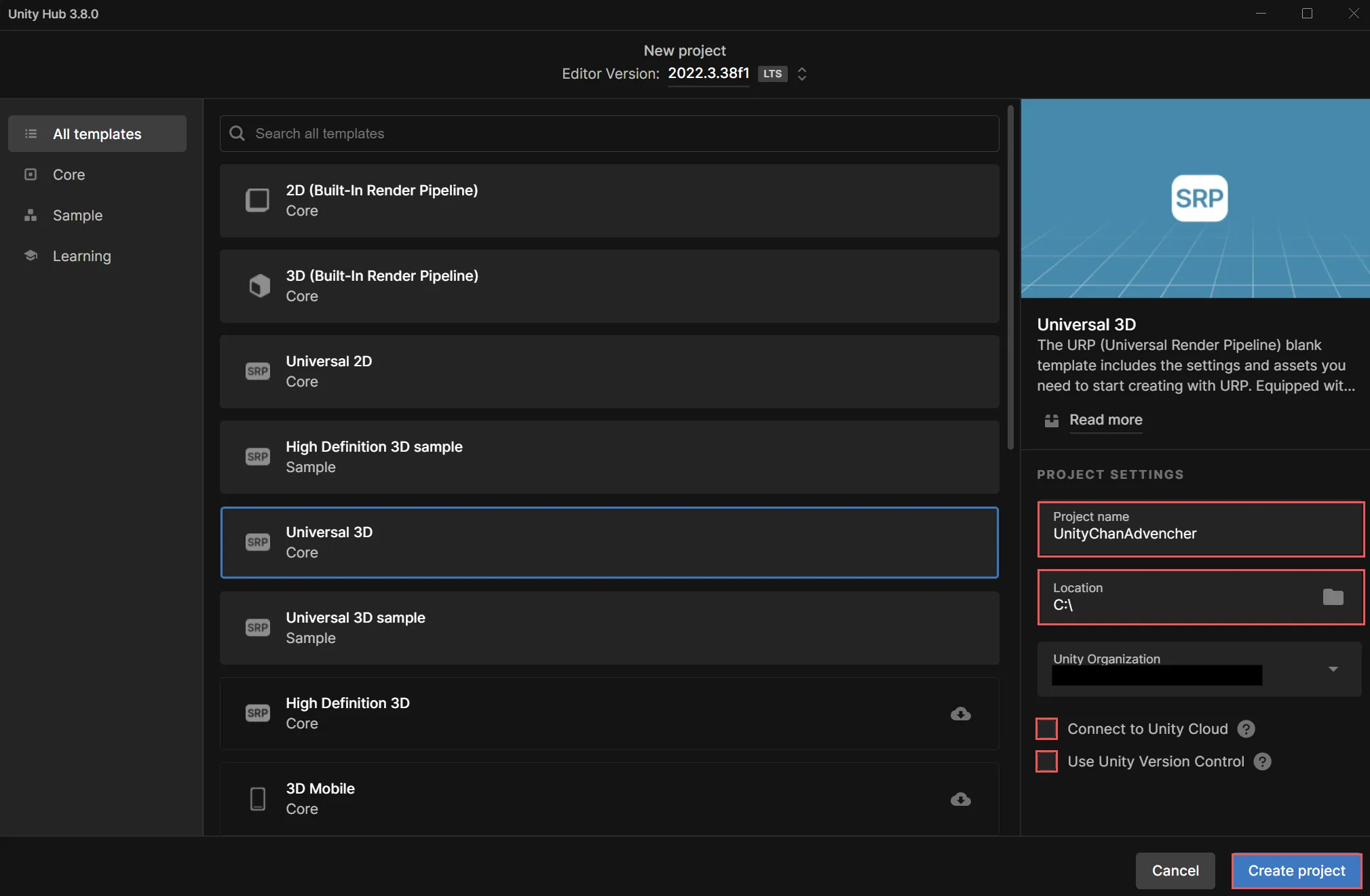This screenshot has height=896, width=1370.
Task: Switch to the Core templates tab
Action: (x=68, y=175)
